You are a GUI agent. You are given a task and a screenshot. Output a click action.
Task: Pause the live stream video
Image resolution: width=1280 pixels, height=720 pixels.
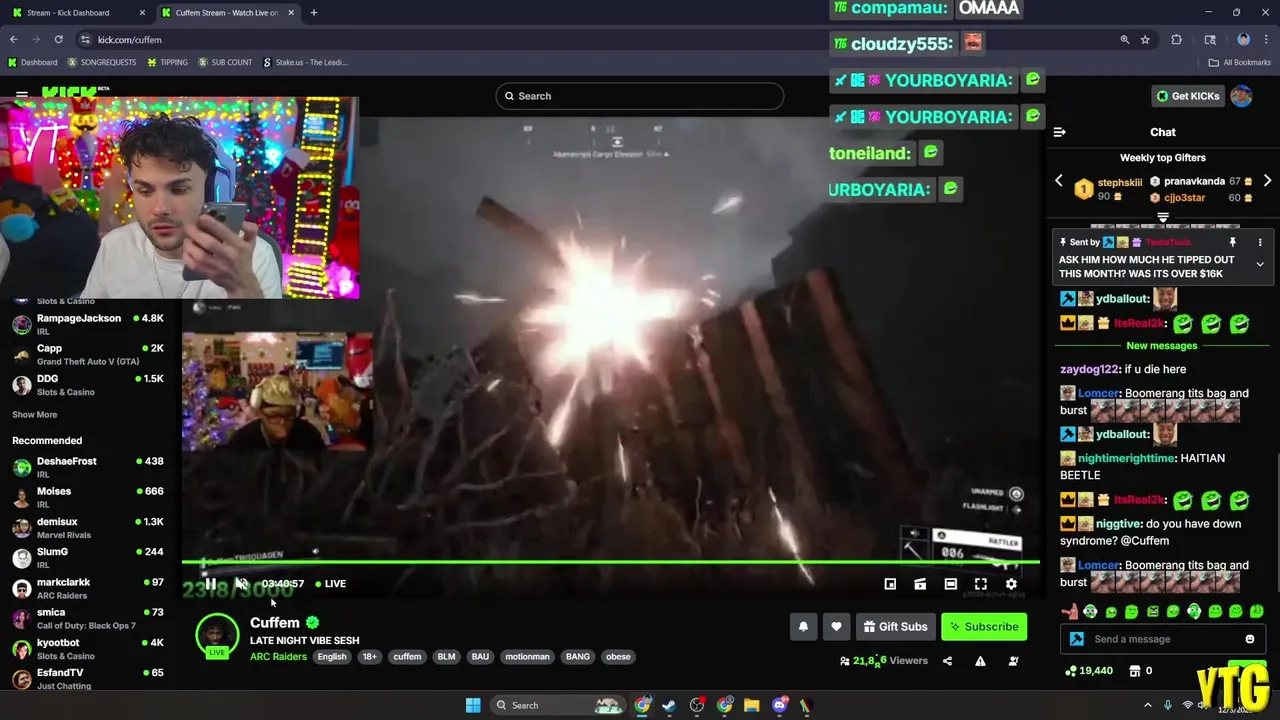[x=210, y=584]
